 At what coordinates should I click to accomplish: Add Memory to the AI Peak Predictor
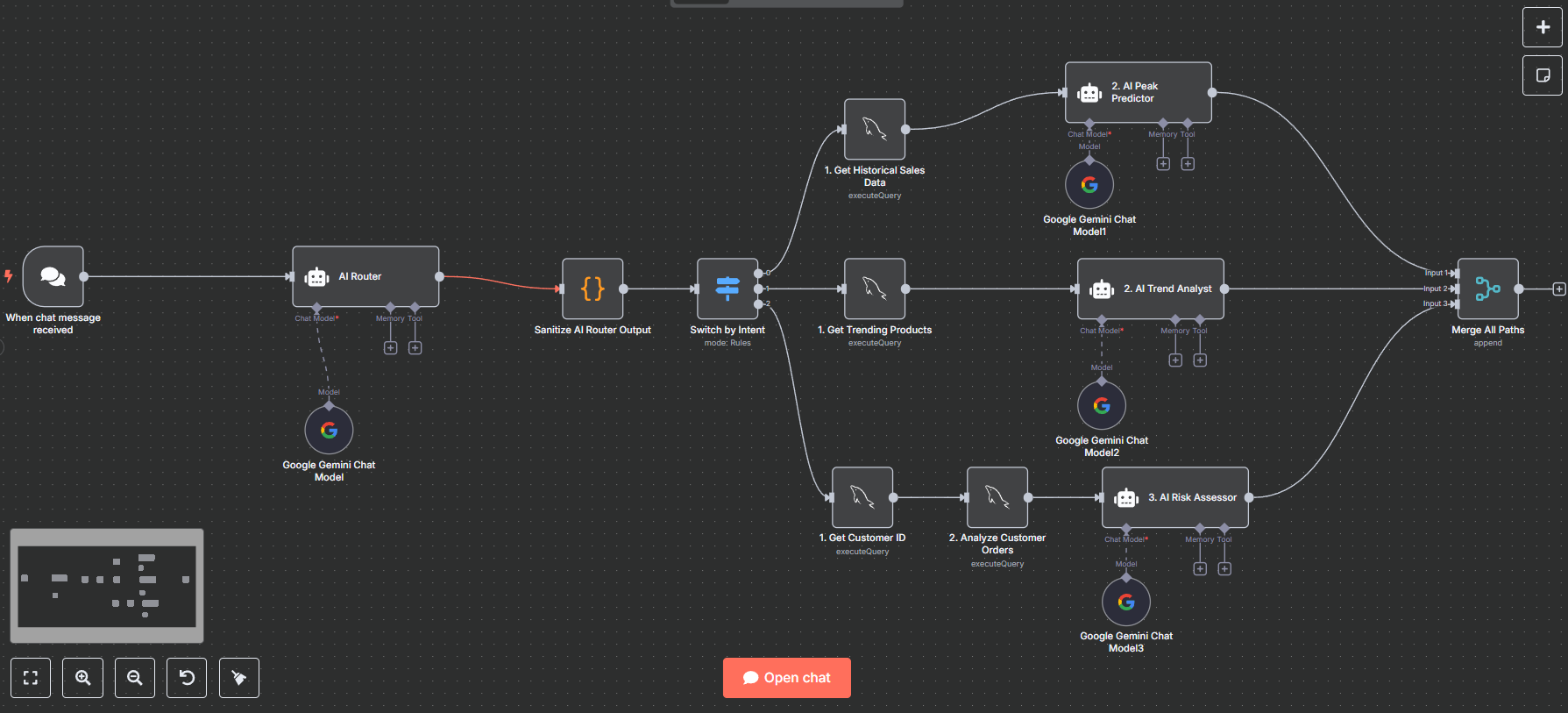click(1163, 164)
